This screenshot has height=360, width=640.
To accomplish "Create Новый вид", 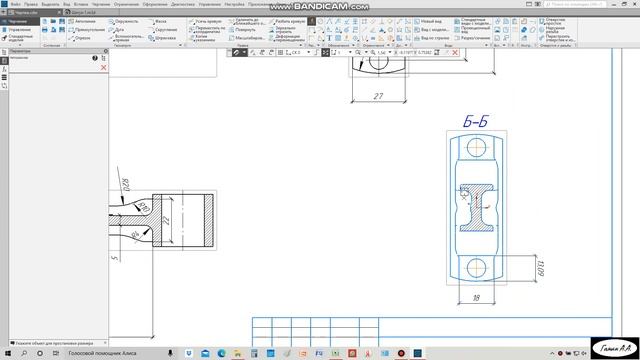I will pos(428,21).
